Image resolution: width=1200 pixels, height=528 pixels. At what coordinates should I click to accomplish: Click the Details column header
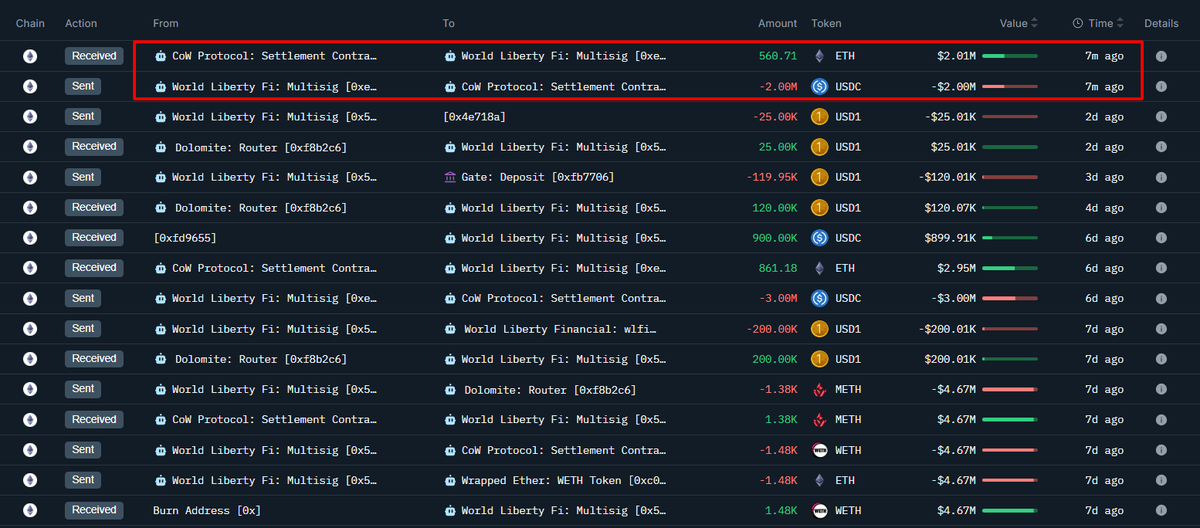tap(1161, 23)
